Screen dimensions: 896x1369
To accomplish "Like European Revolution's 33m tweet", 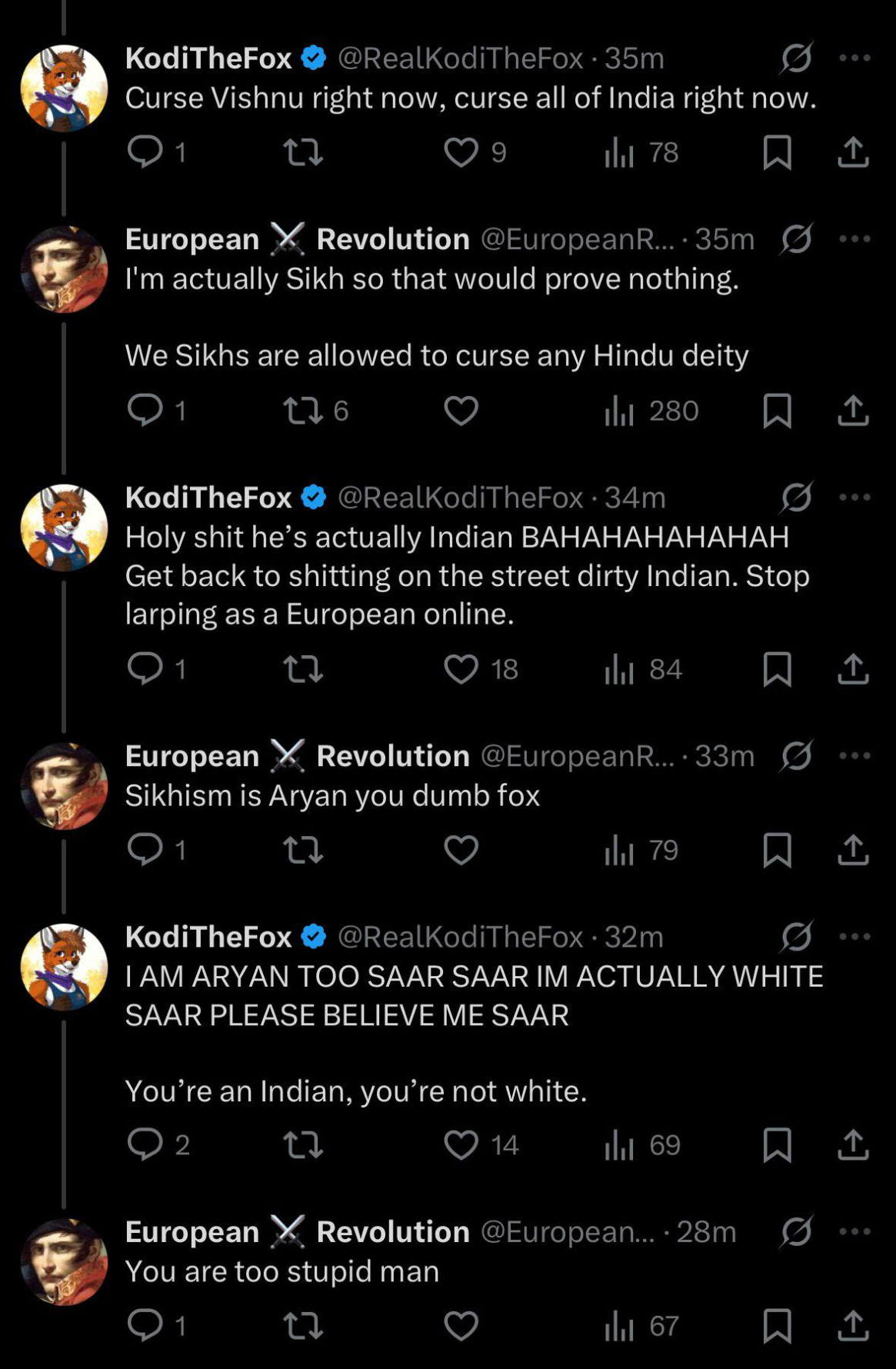I will tap(461, 850).
